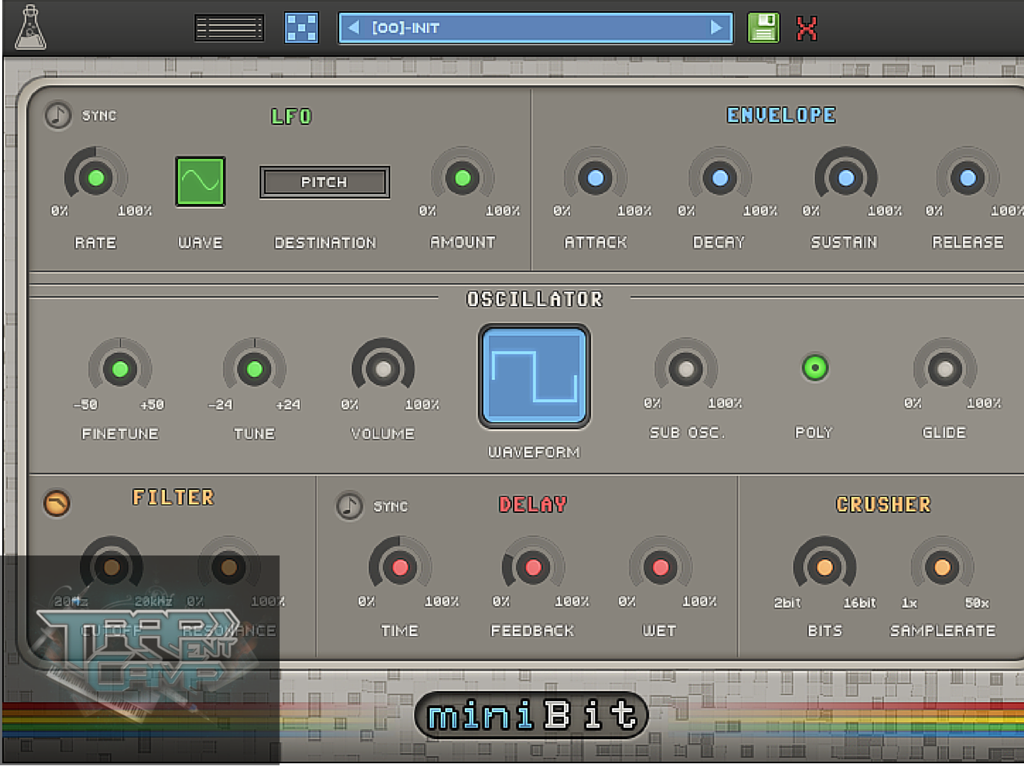Go to next preset with right arrow
Viewport: 1024px width, 768px height.
coord(716,28)
